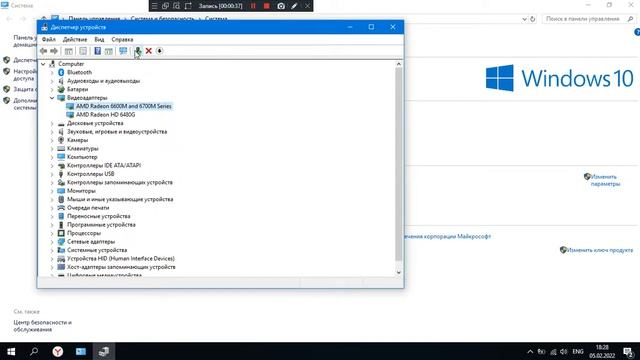
Task: Select Очереди печати row
Action: pos(88,208)
